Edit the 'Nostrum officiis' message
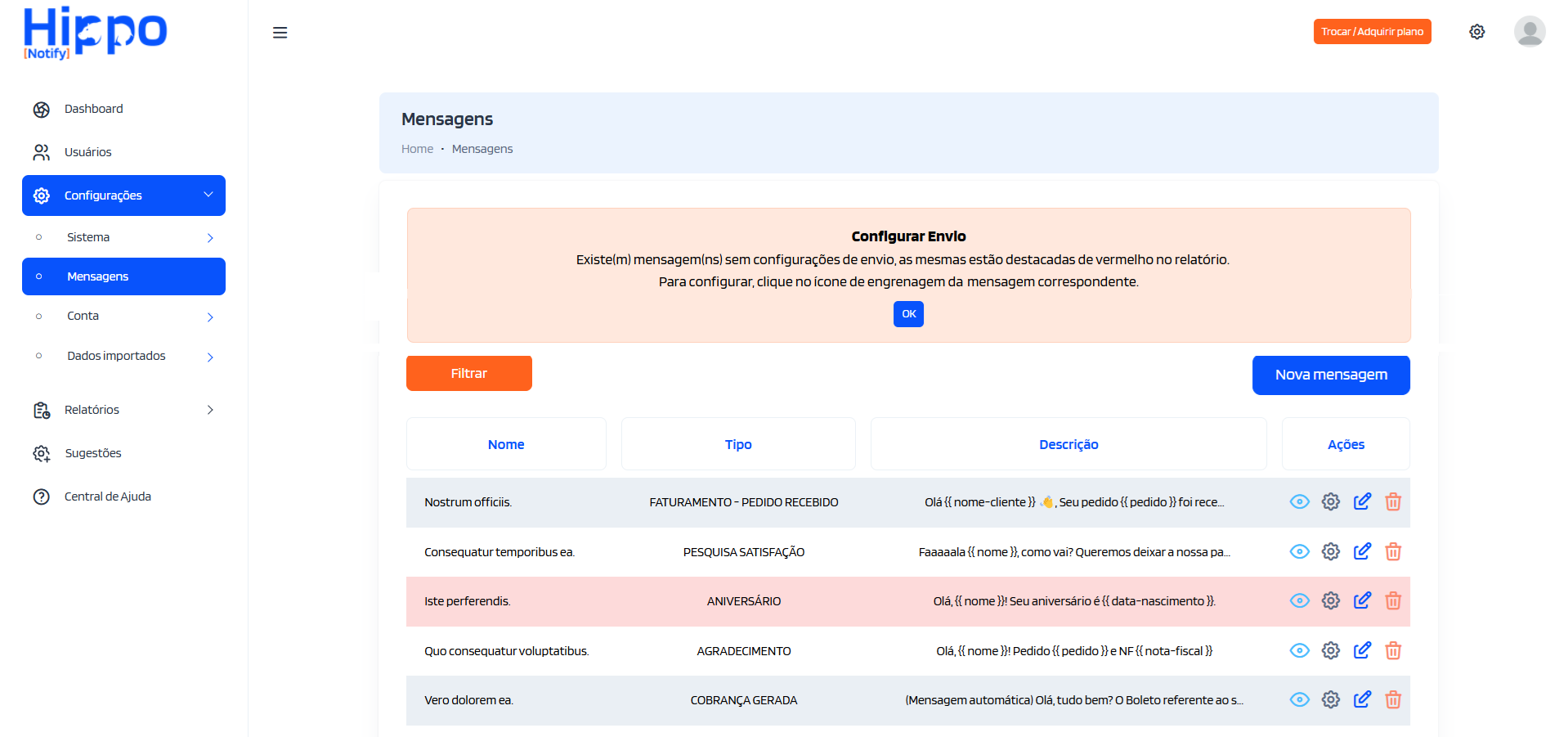The image size is (1568, 737). [1362, 501]
